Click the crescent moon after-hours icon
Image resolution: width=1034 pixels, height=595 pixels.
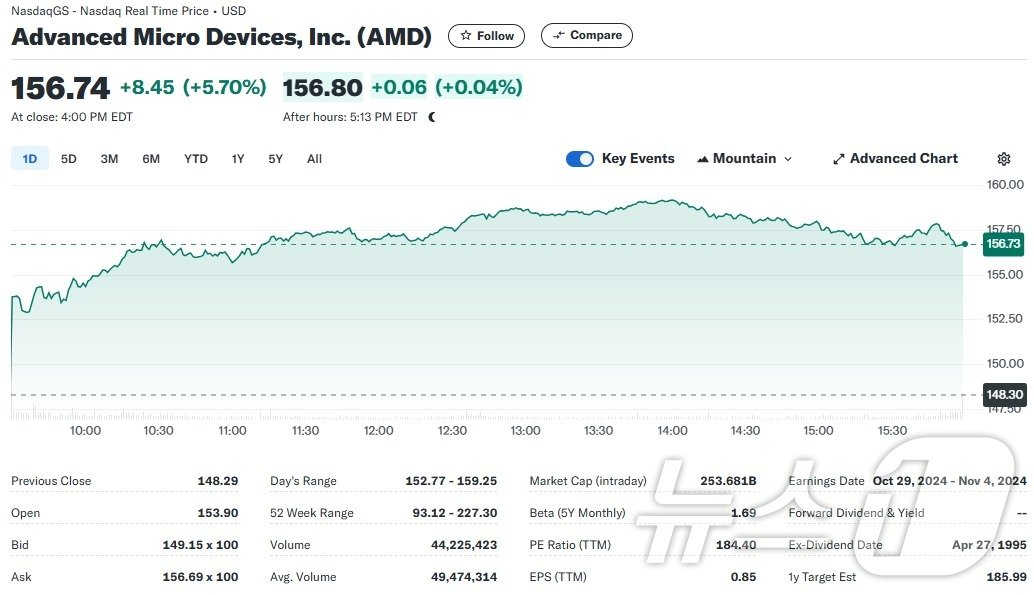pyautogui.click(x=430, y=117)
